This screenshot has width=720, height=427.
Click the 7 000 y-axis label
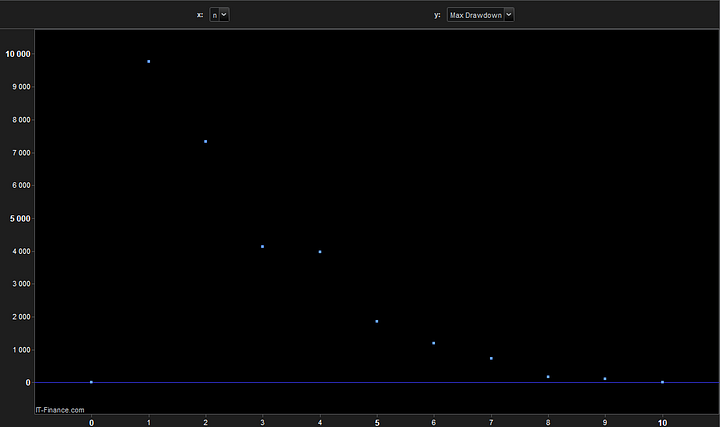point(21,153)
